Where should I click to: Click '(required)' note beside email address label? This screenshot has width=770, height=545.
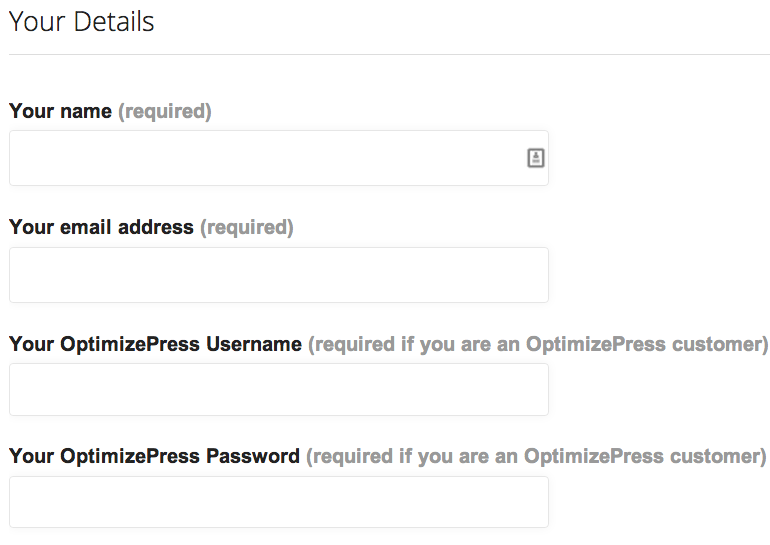[247, 228]
